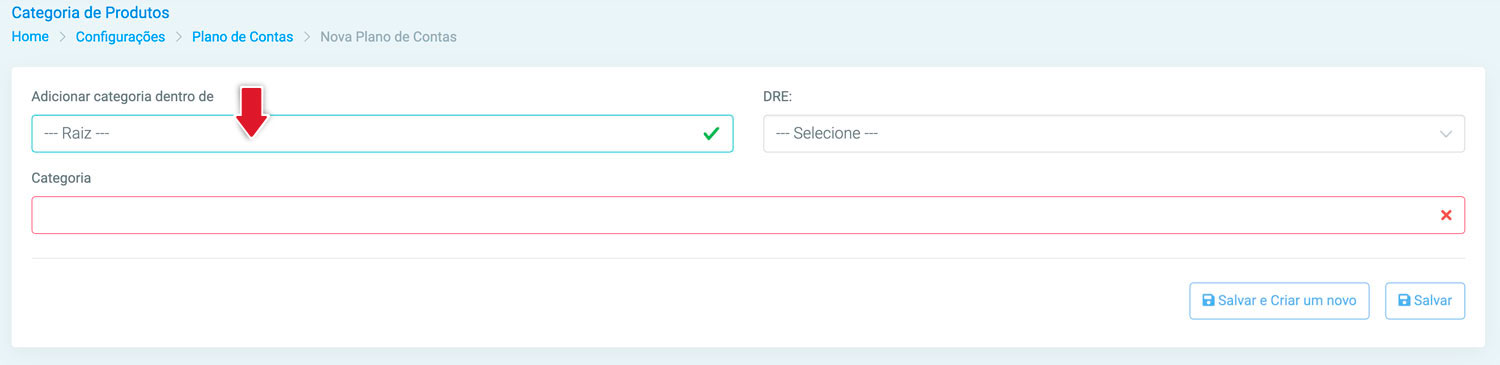Save the form with the Salvar button text

pos(1433,301)
